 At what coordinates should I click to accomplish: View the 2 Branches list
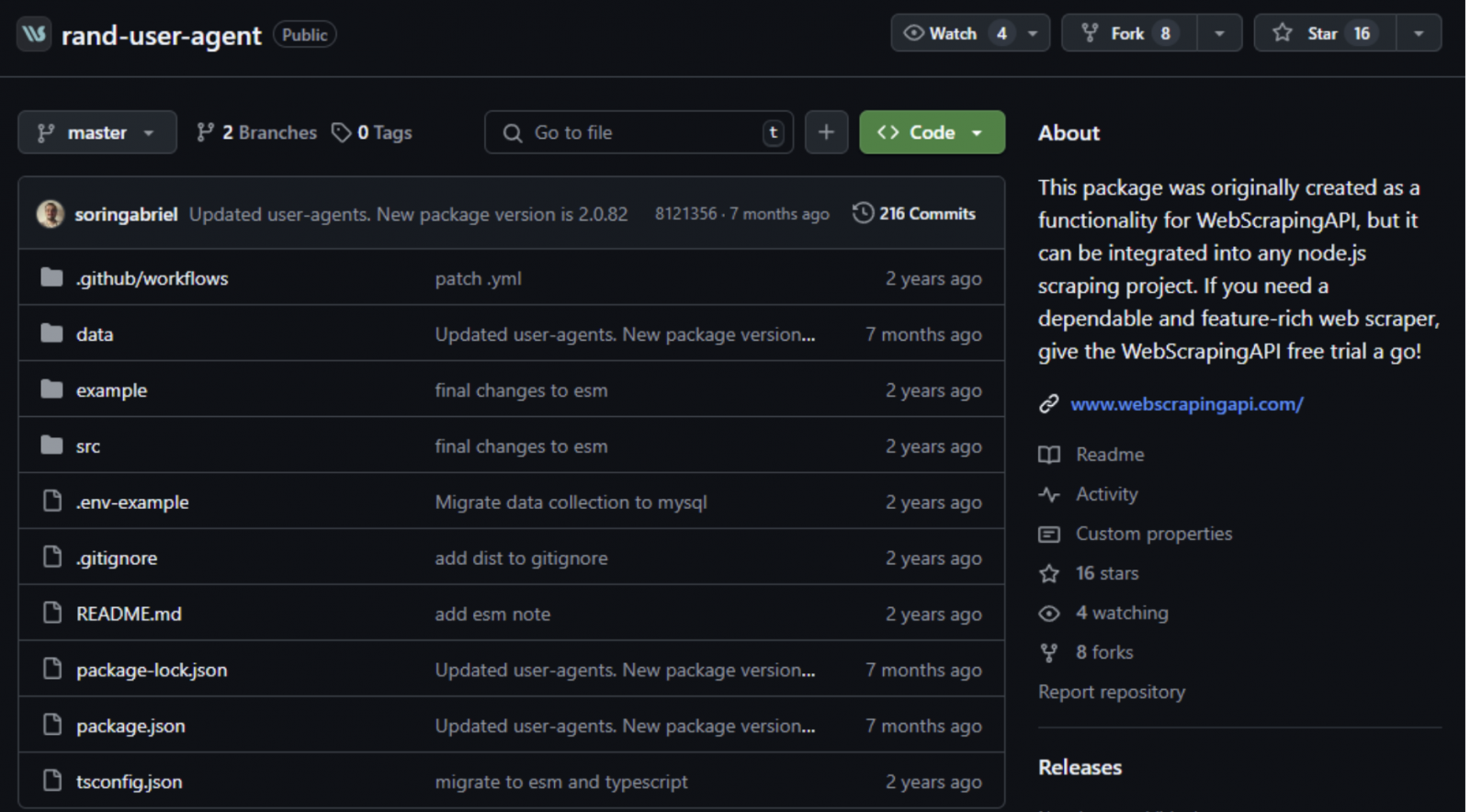(256, 132)
